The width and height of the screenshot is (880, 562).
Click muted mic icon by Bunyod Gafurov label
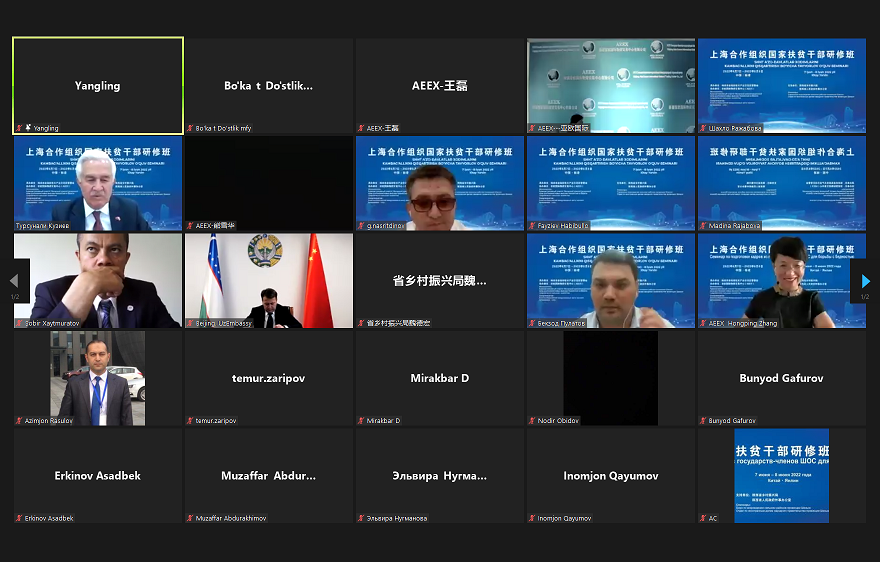pos(703,421)
